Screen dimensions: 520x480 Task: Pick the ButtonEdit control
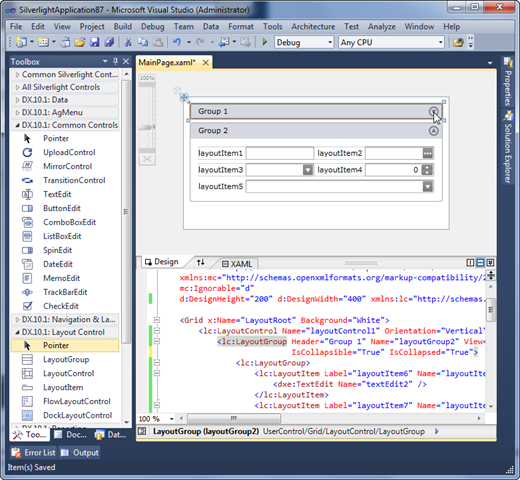62,208
